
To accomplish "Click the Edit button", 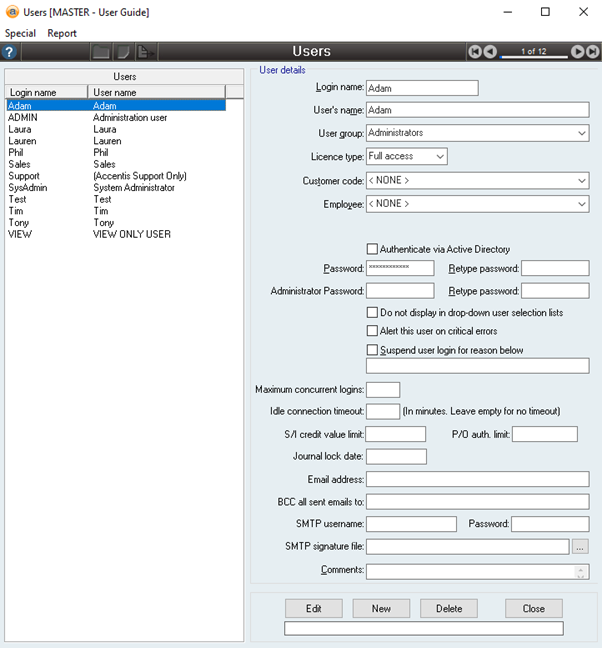I will coord(313,608).
